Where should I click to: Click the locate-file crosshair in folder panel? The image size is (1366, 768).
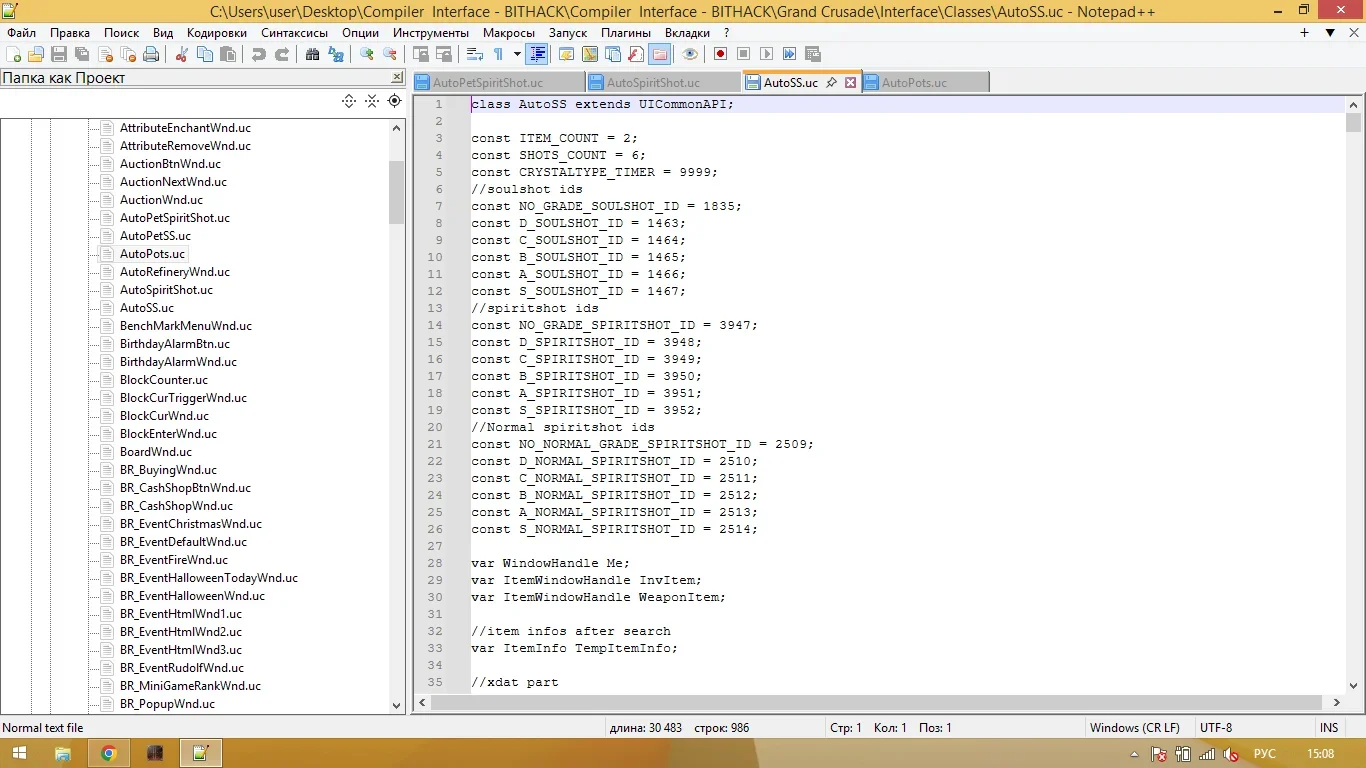click(x=394, y=101)
